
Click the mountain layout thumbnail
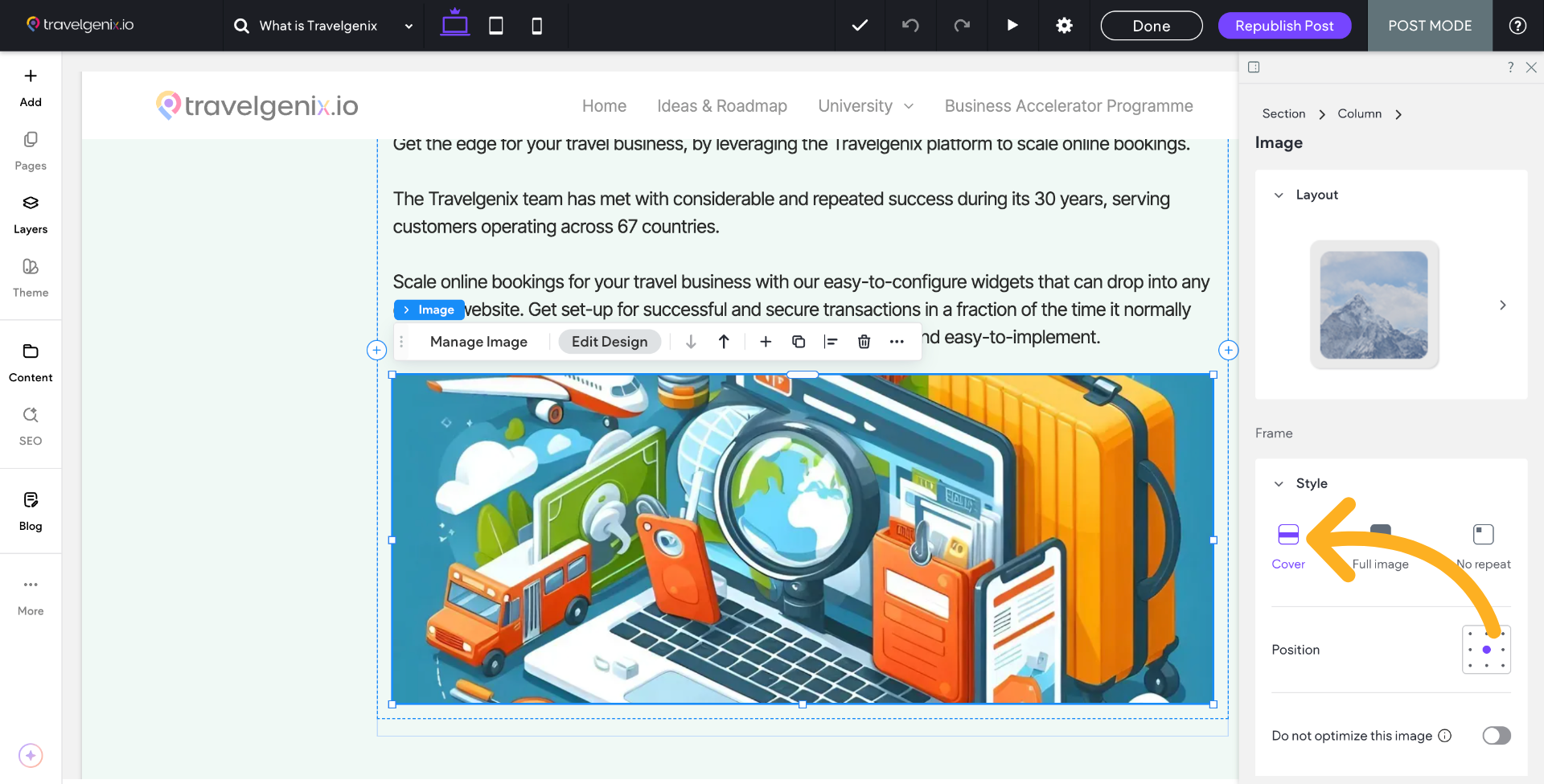[x=1374, y=305]
